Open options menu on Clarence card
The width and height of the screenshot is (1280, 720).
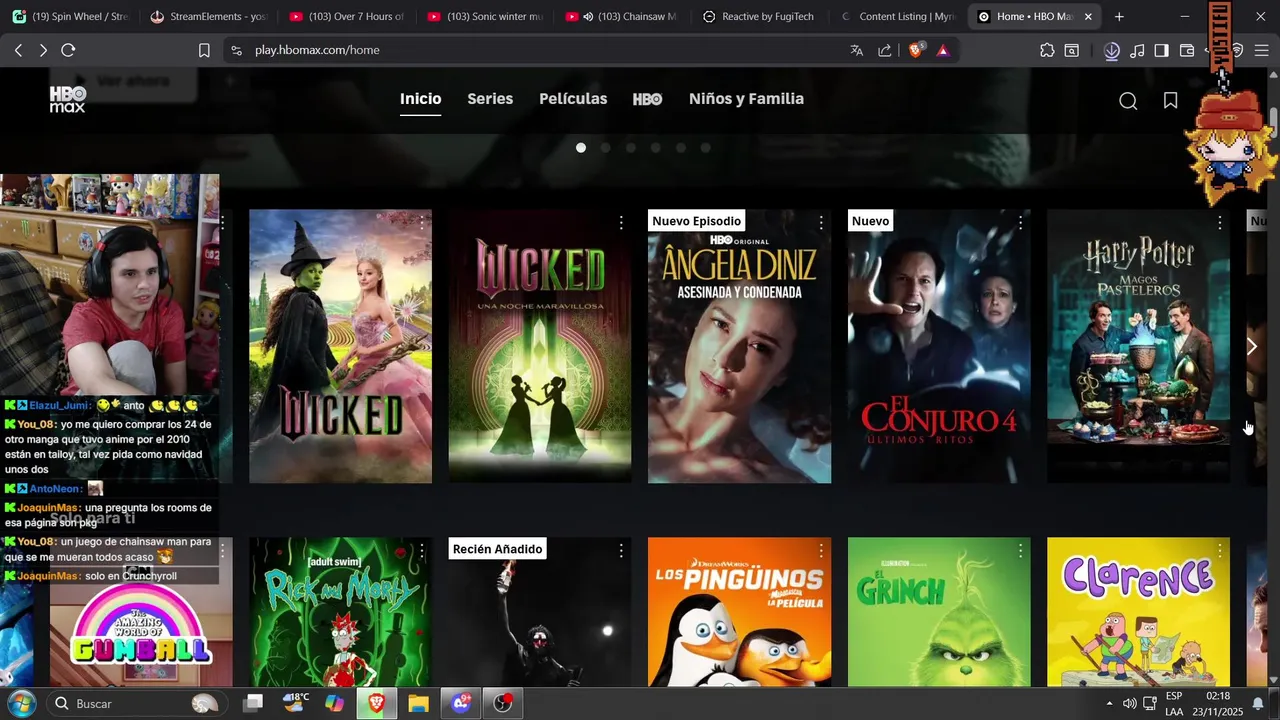pos(1220,550)
